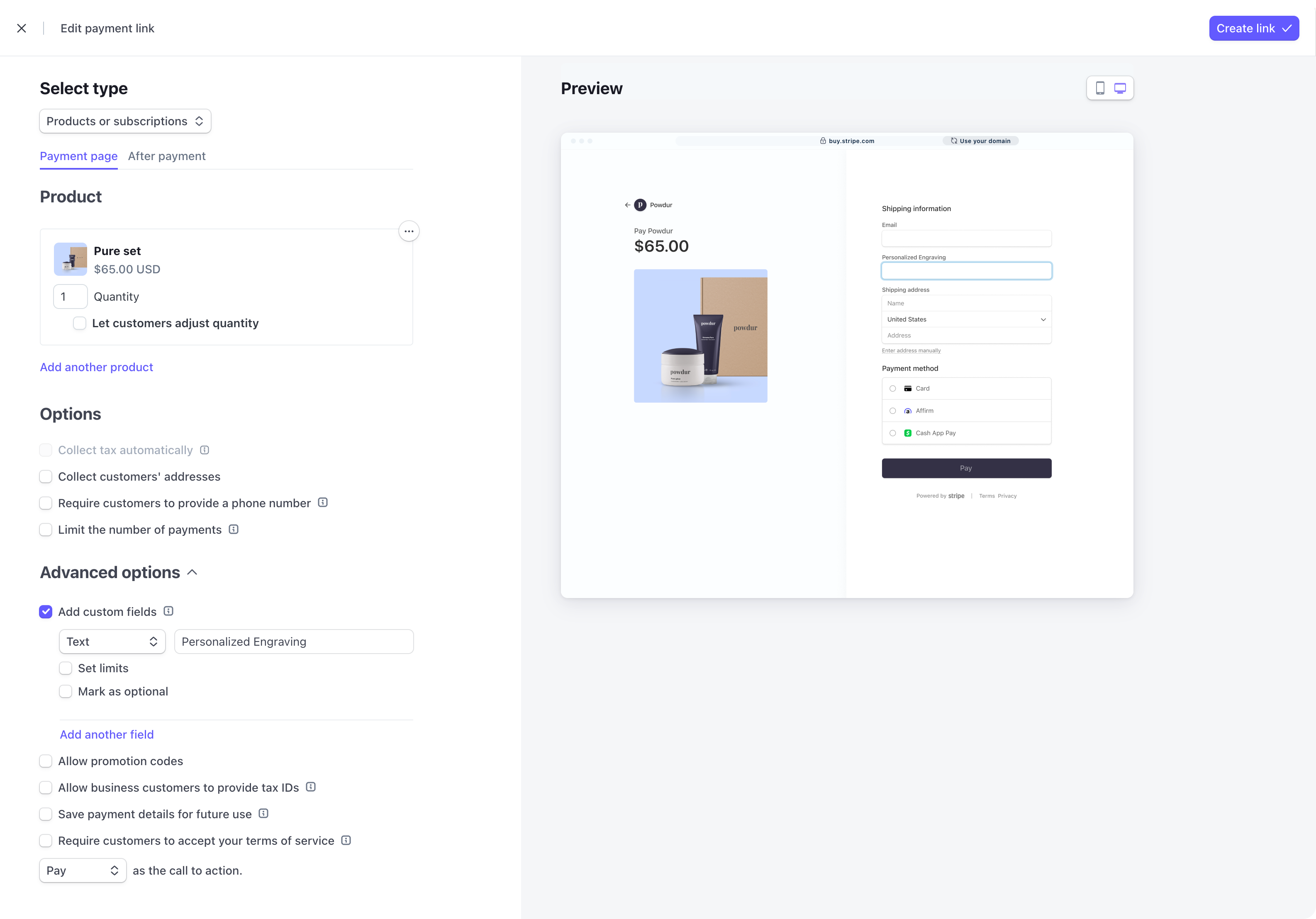This screenshot has width=1316, height=919.
Task: Click the Powered by stripe link
Action: click(x=940, y=496)
